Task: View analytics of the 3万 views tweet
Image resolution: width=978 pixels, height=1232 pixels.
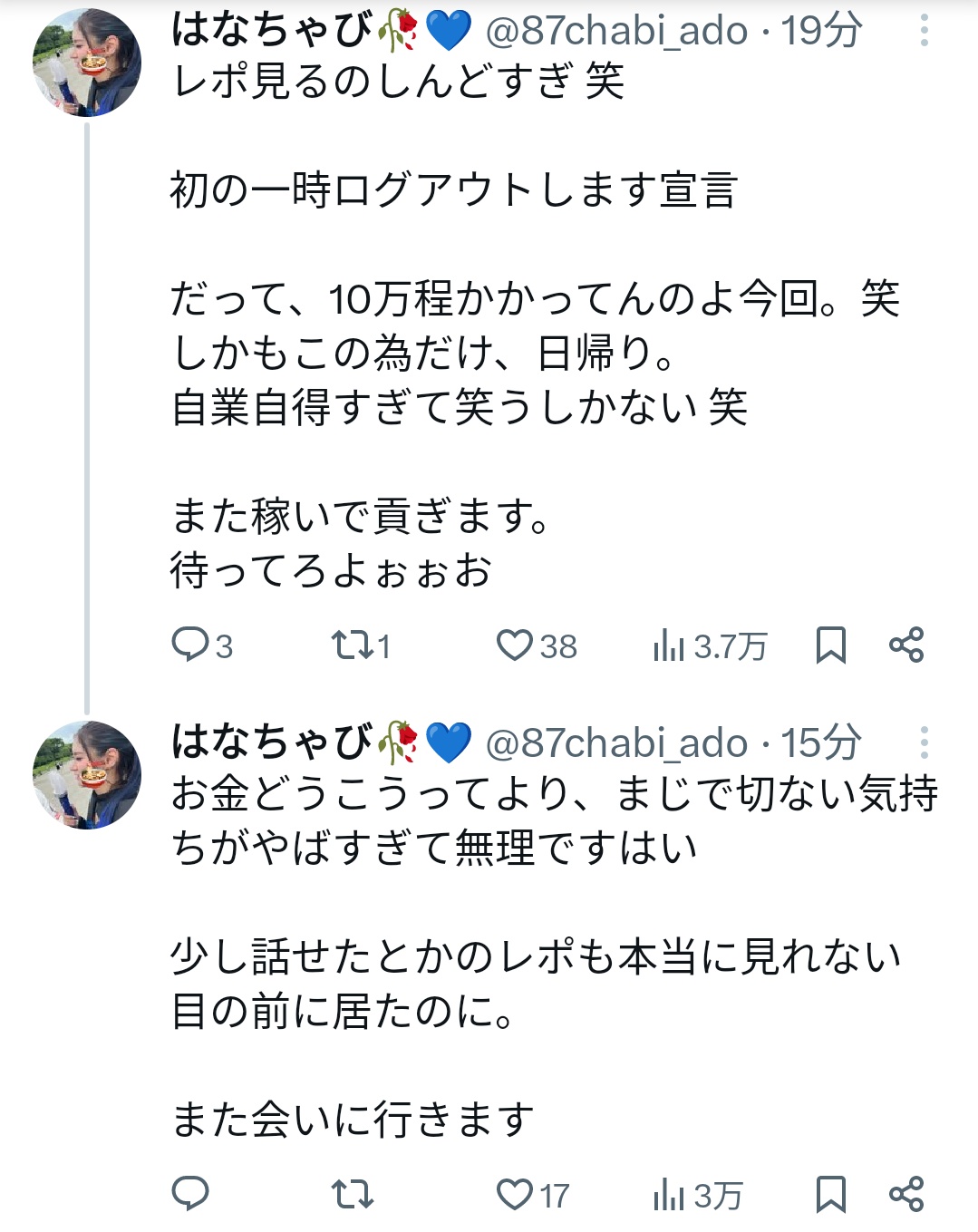Action: point(697,1195)
